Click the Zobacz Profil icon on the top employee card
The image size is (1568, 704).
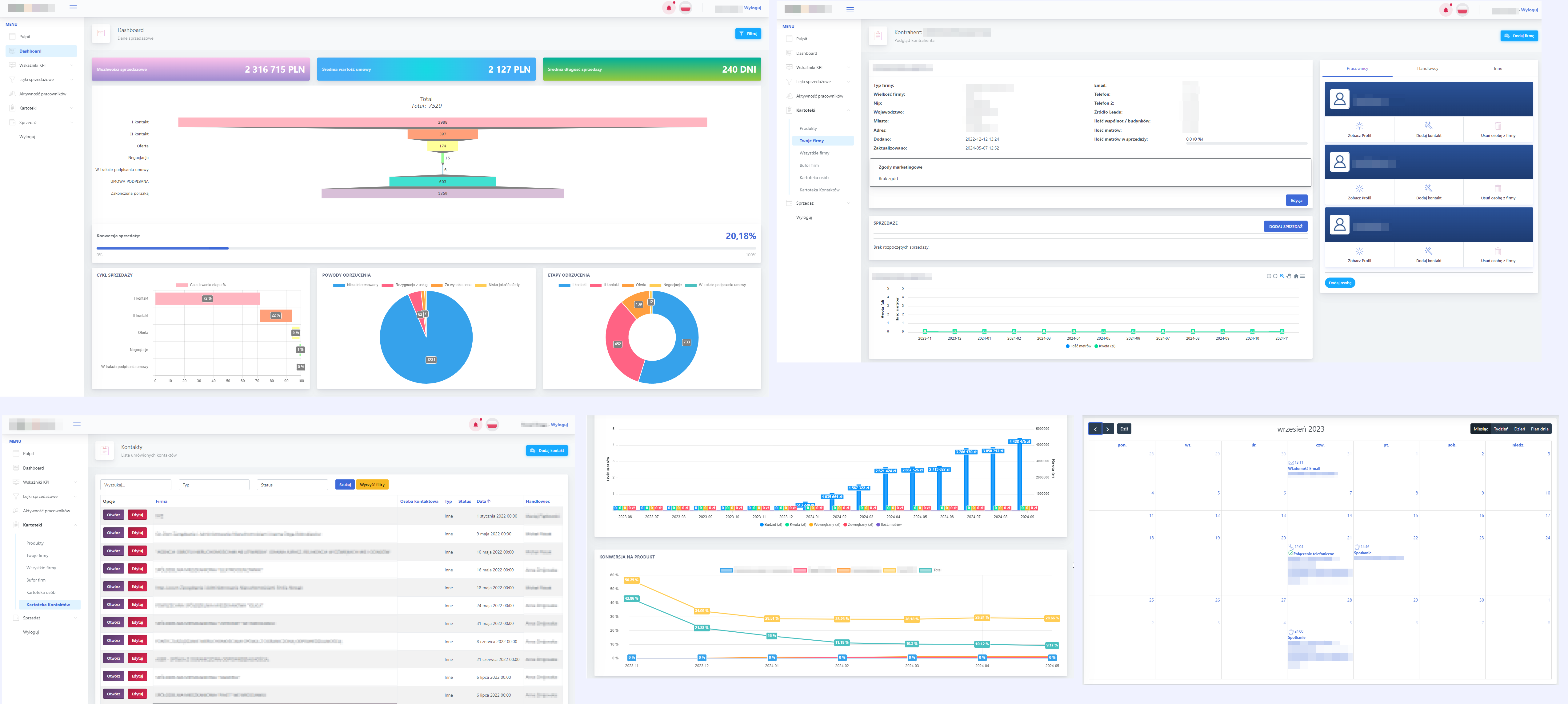[x=1359, y=126]
